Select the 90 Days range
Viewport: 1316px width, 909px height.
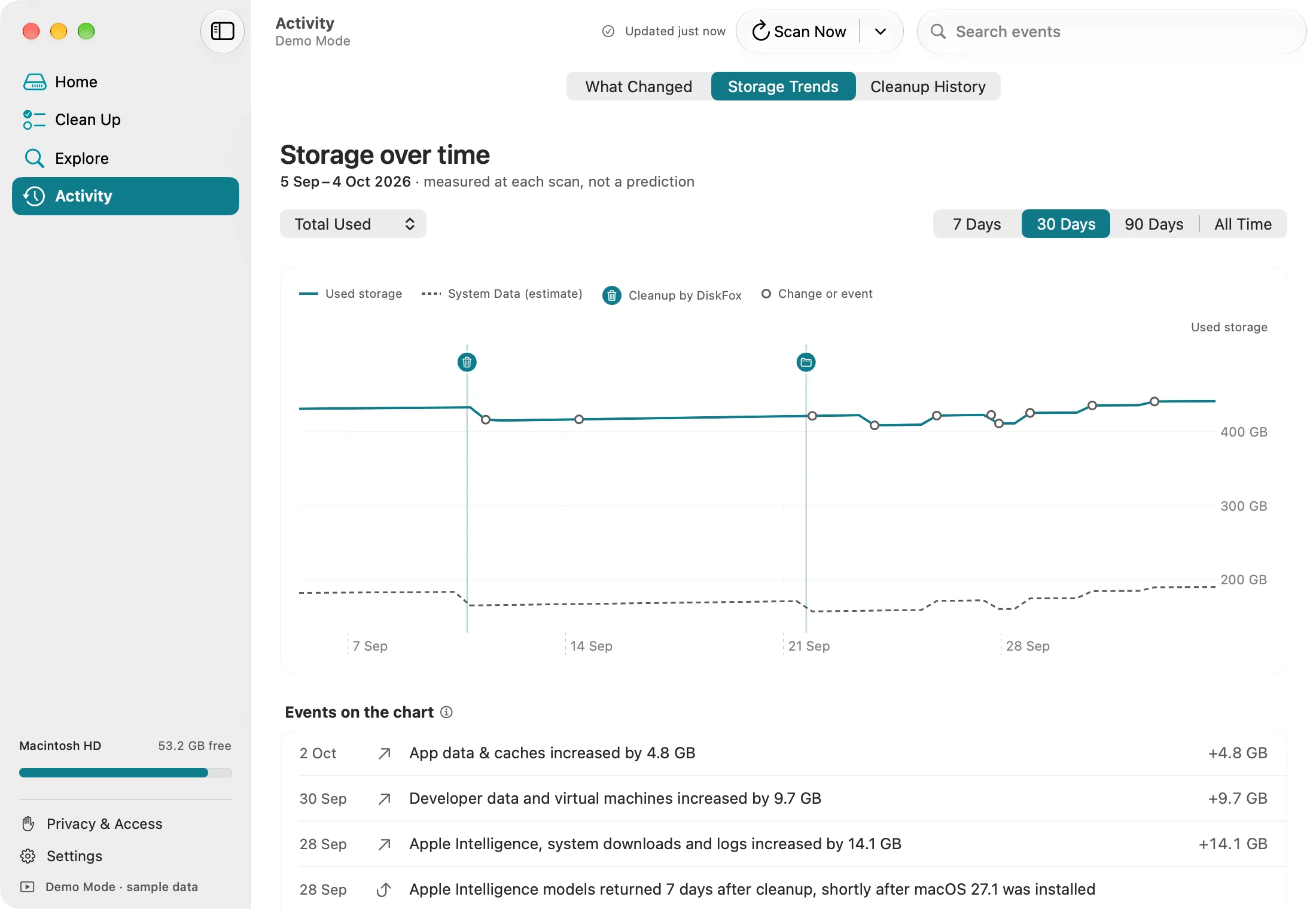(1154, 224)
